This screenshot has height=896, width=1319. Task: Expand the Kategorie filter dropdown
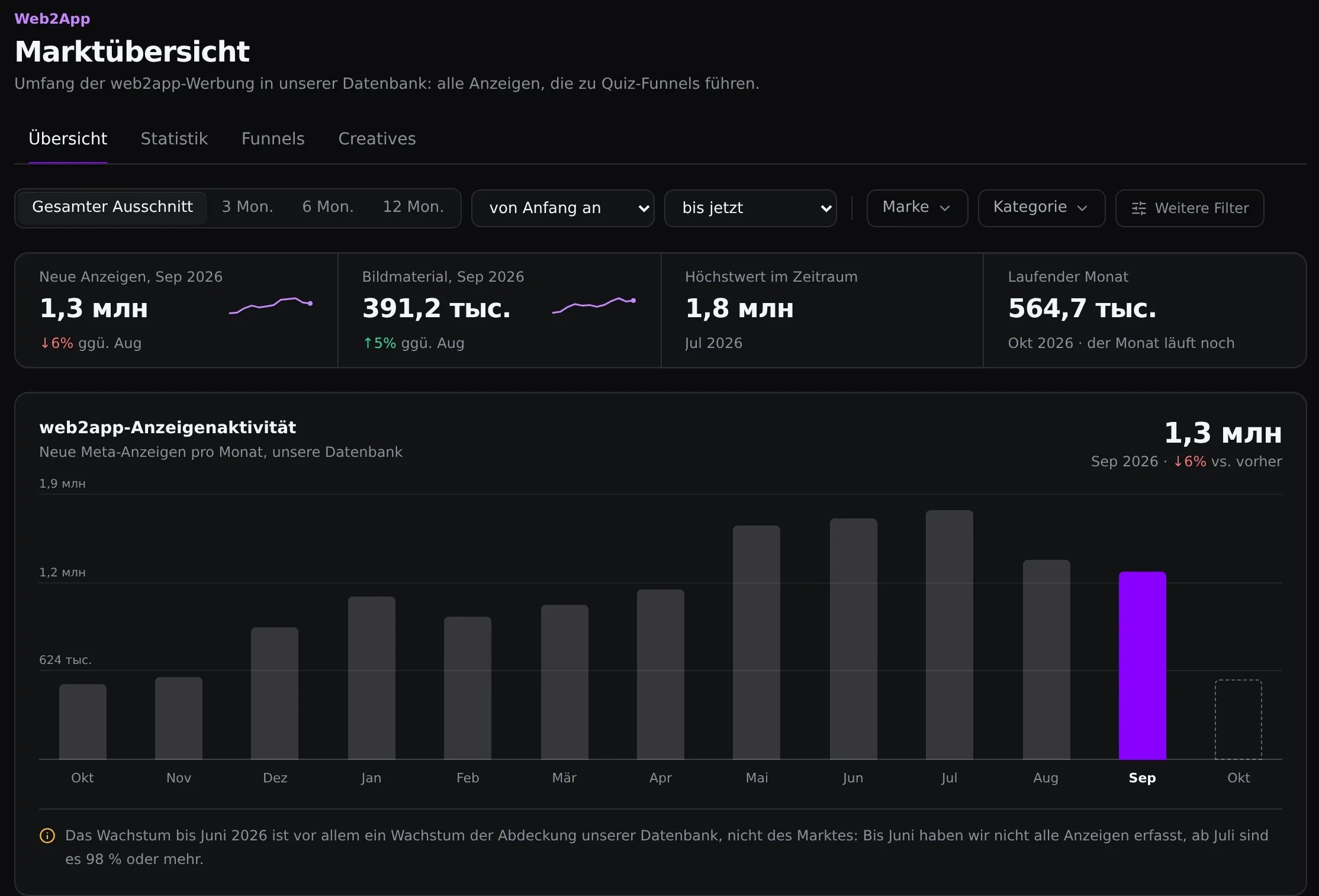[1041, 208]
